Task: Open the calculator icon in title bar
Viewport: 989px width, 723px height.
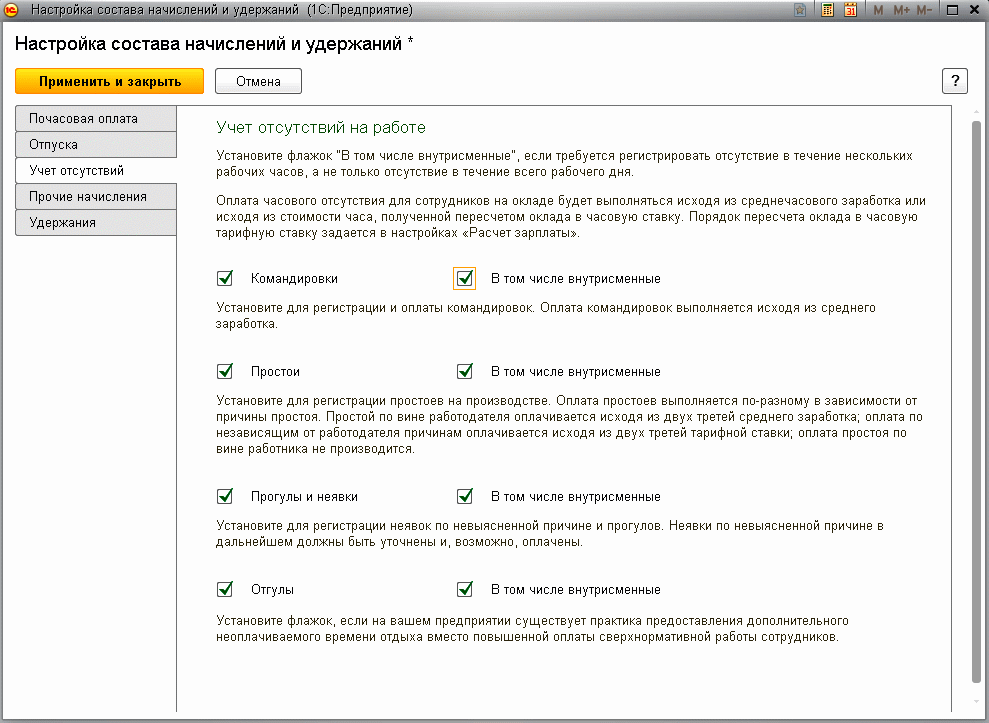Action: 828,10
